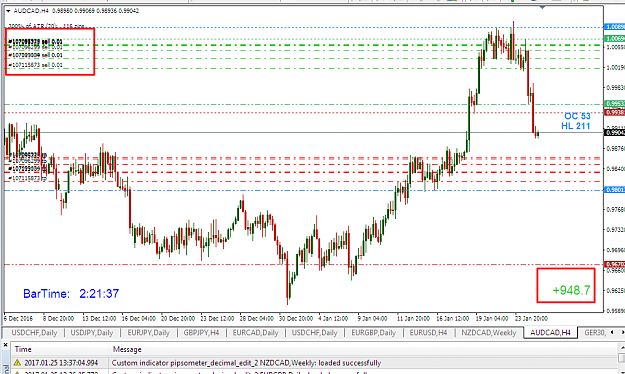Open the partly hidden GER30 chart tab
Image resolution: width=625 pixels, height=374 pixels.
[x=595, y=333]
